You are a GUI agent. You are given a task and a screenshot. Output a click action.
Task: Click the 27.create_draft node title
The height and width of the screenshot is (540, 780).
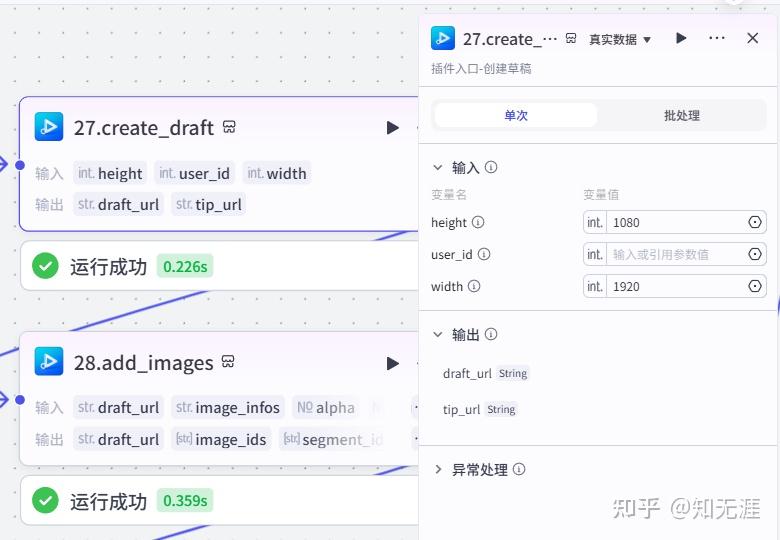coord(144,128)
